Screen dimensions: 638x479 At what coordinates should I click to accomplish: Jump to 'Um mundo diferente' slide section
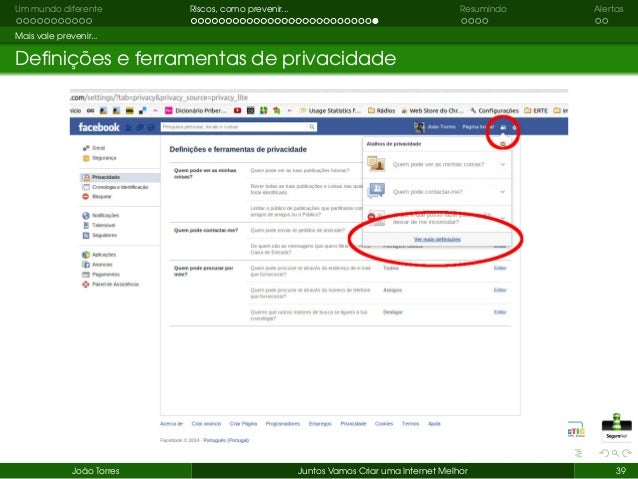tap(59, 9)
